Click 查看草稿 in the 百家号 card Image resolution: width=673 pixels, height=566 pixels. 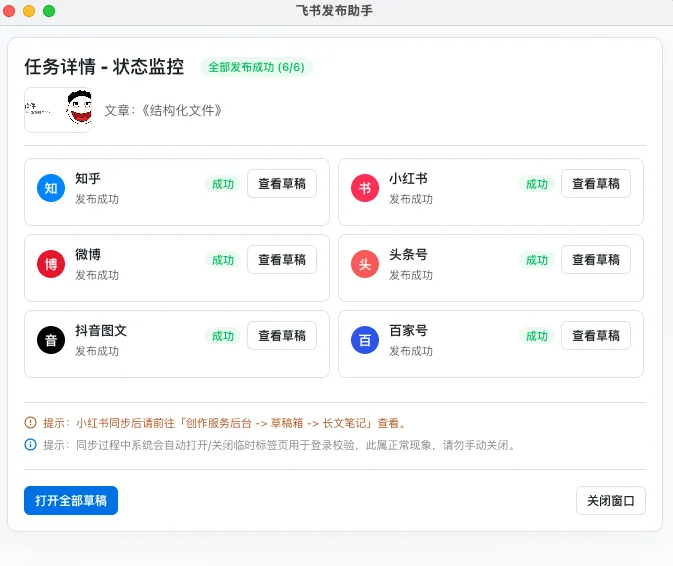click(596, 336)
